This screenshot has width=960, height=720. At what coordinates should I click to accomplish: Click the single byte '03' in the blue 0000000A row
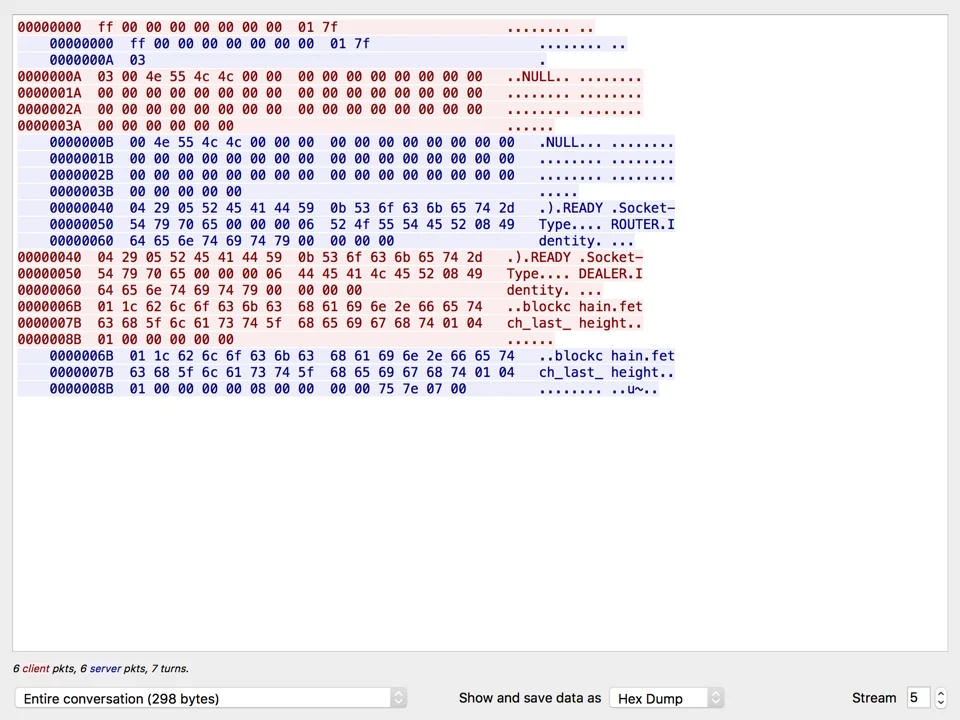(138, 60)
